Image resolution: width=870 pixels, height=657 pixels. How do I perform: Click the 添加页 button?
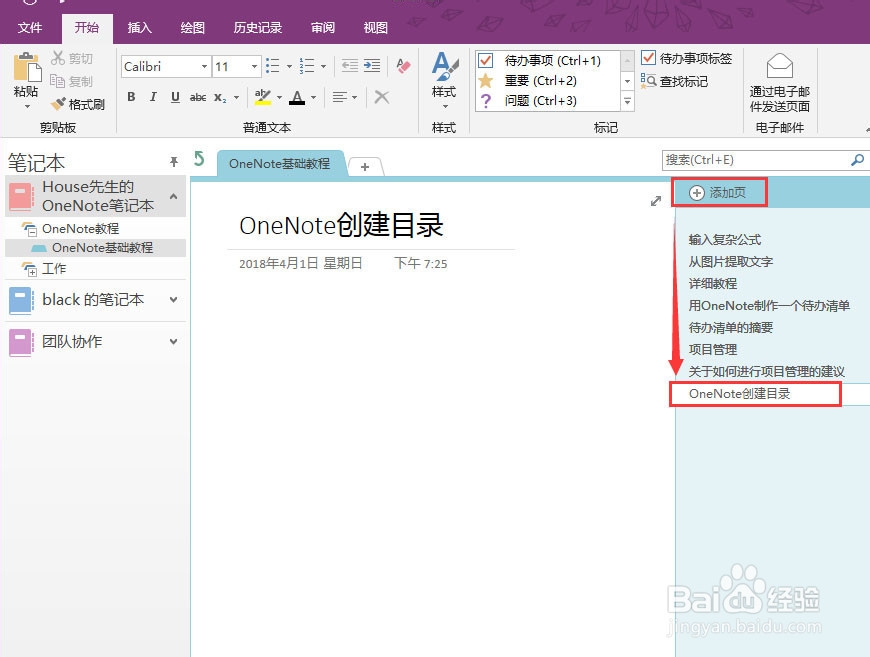coord(719,193)
